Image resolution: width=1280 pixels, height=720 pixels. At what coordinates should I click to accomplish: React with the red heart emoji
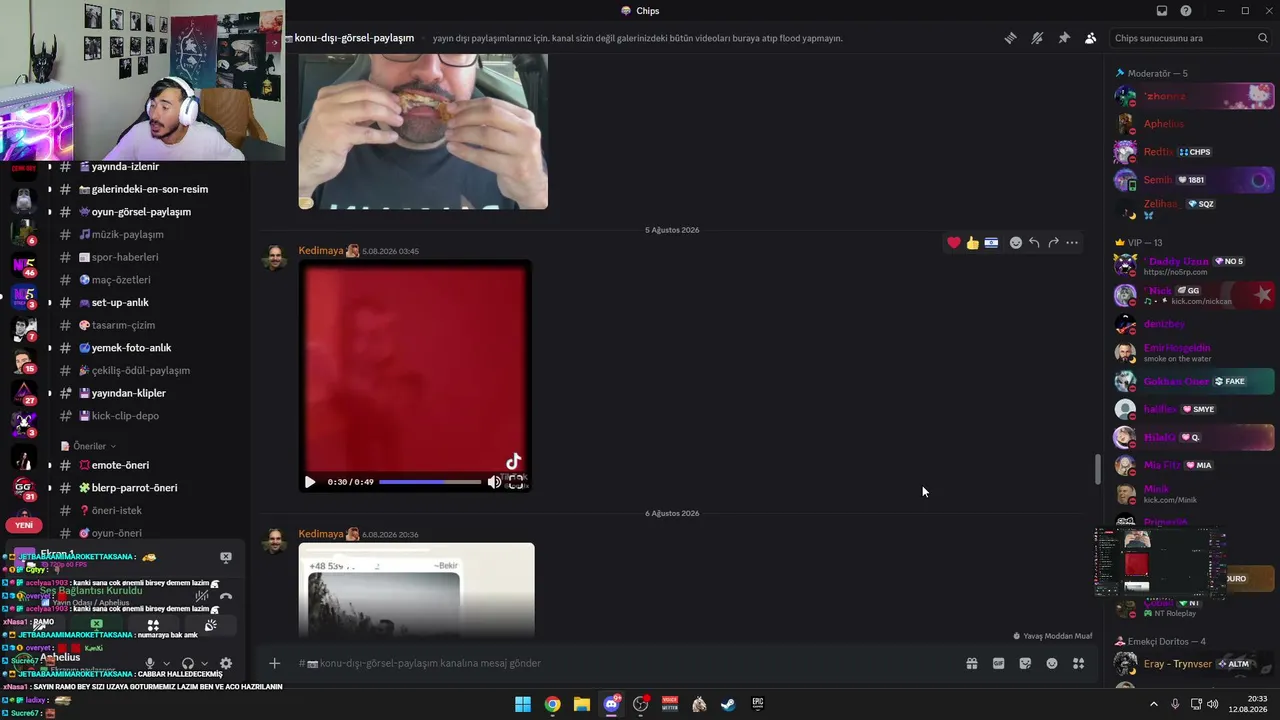tap(953, 243)
